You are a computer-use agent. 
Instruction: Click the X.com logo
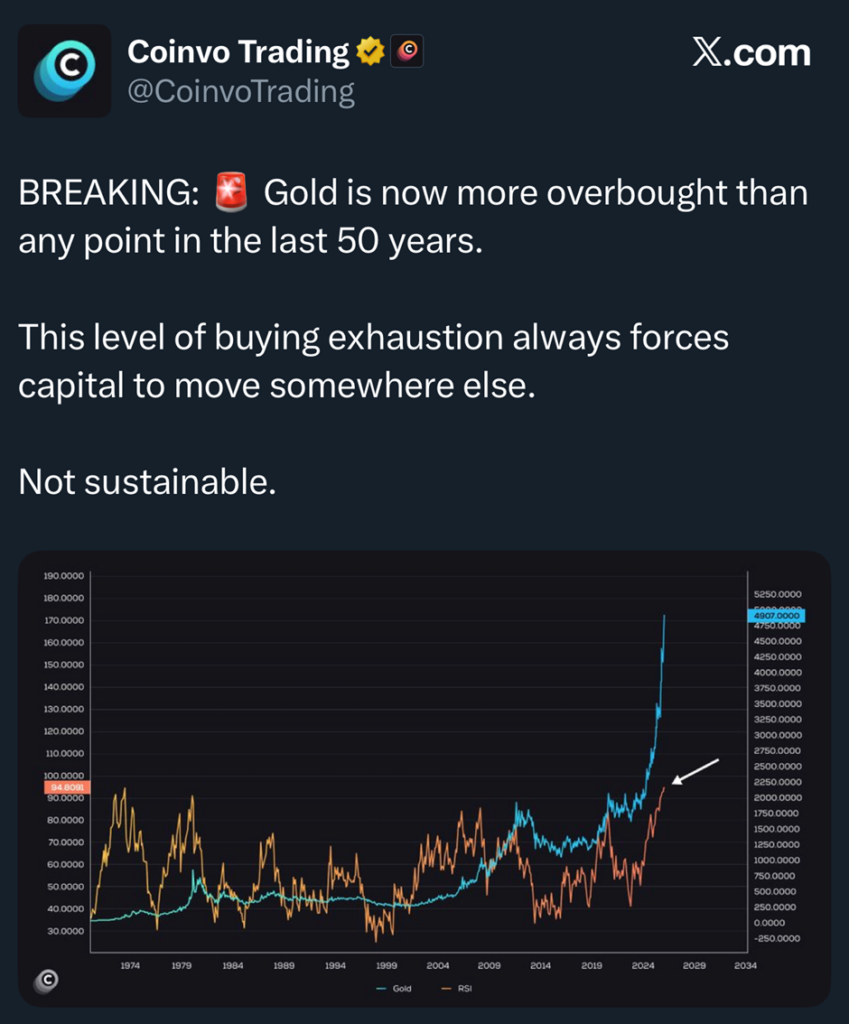(x=751, y=53)
